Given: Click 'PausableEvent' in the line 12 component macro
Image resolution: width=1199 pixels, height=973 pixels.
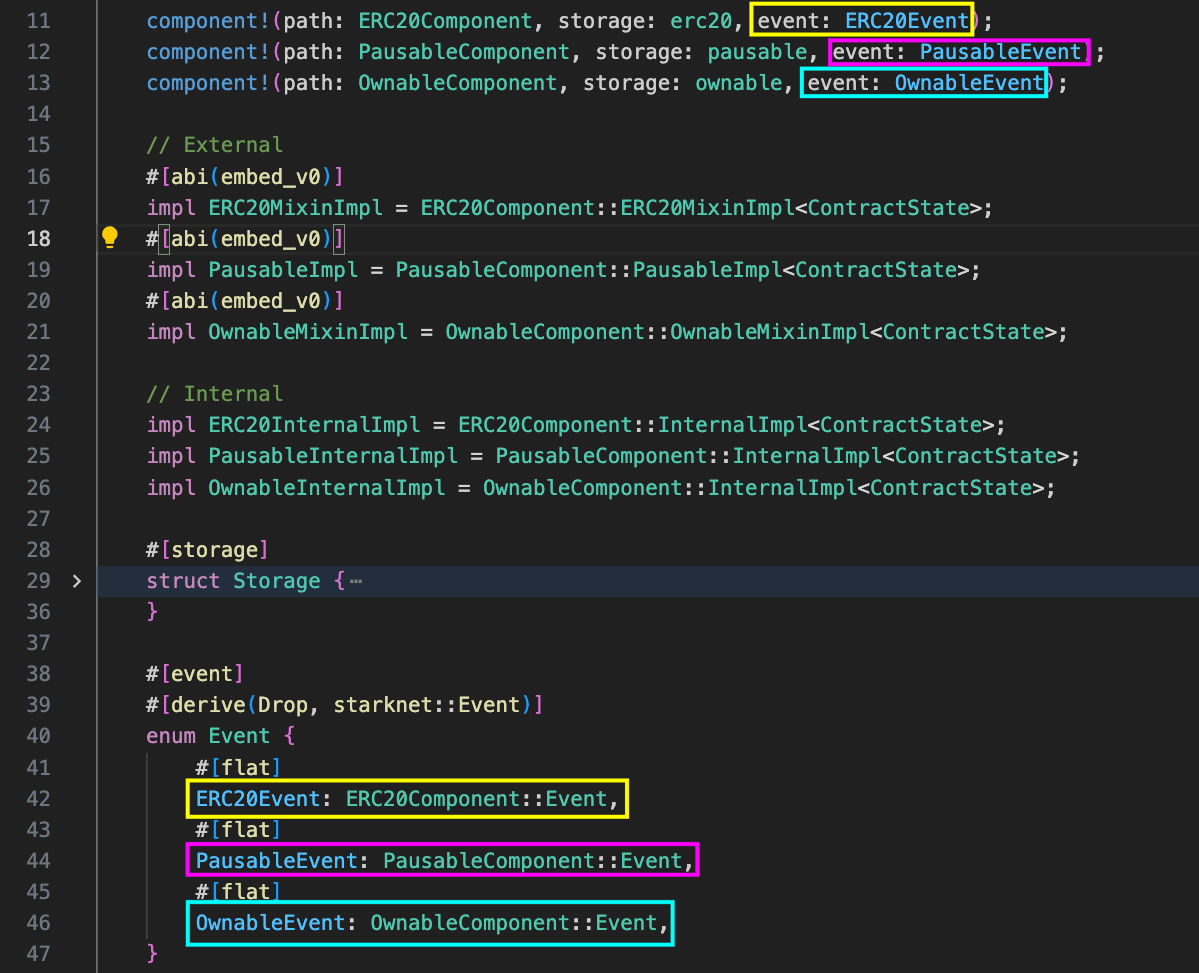Looking at the screenshot, I should [x=1000, y=51].
